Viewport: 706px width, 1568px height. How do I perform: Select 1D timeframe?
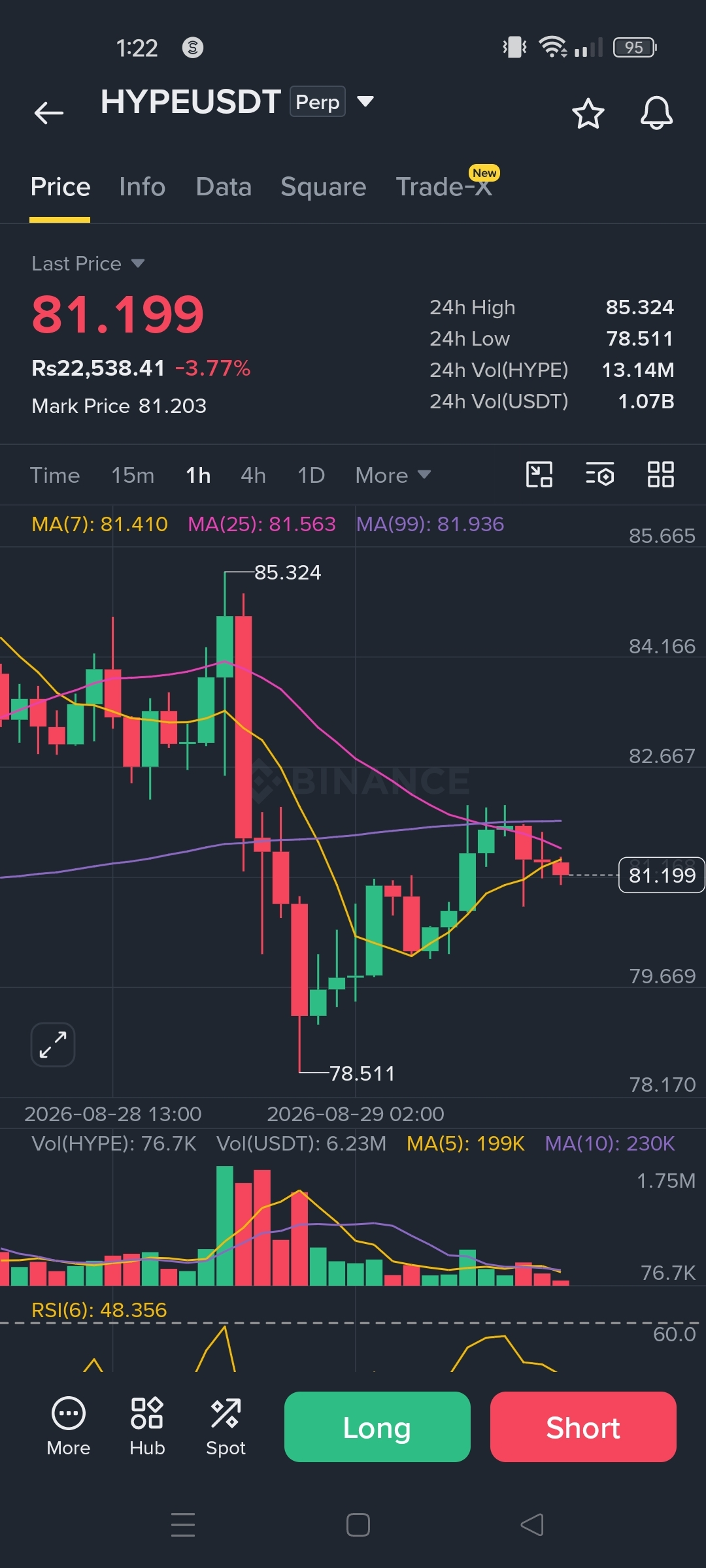(x=311, y=475)
